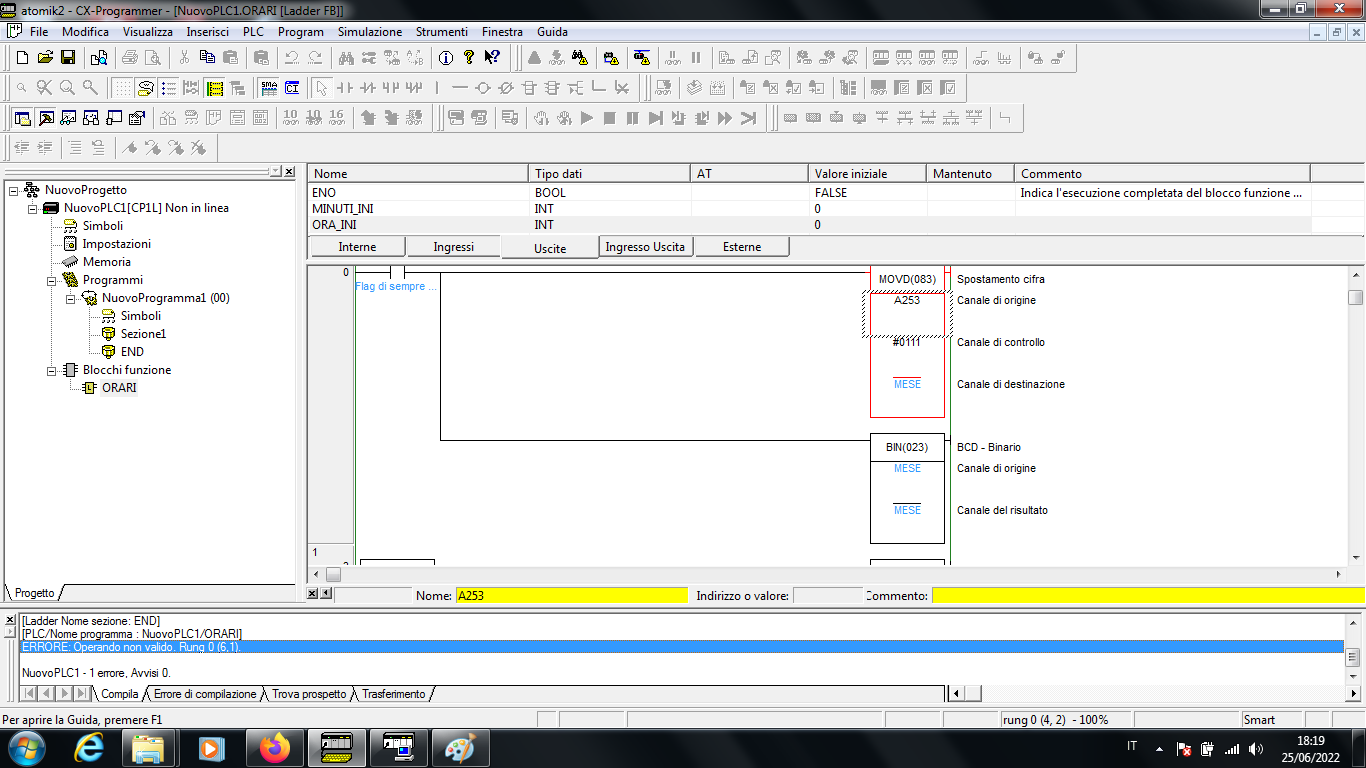This screenshot has height=768, width=1366.
Task: Open a project with the folder icon
Action: 45,58
